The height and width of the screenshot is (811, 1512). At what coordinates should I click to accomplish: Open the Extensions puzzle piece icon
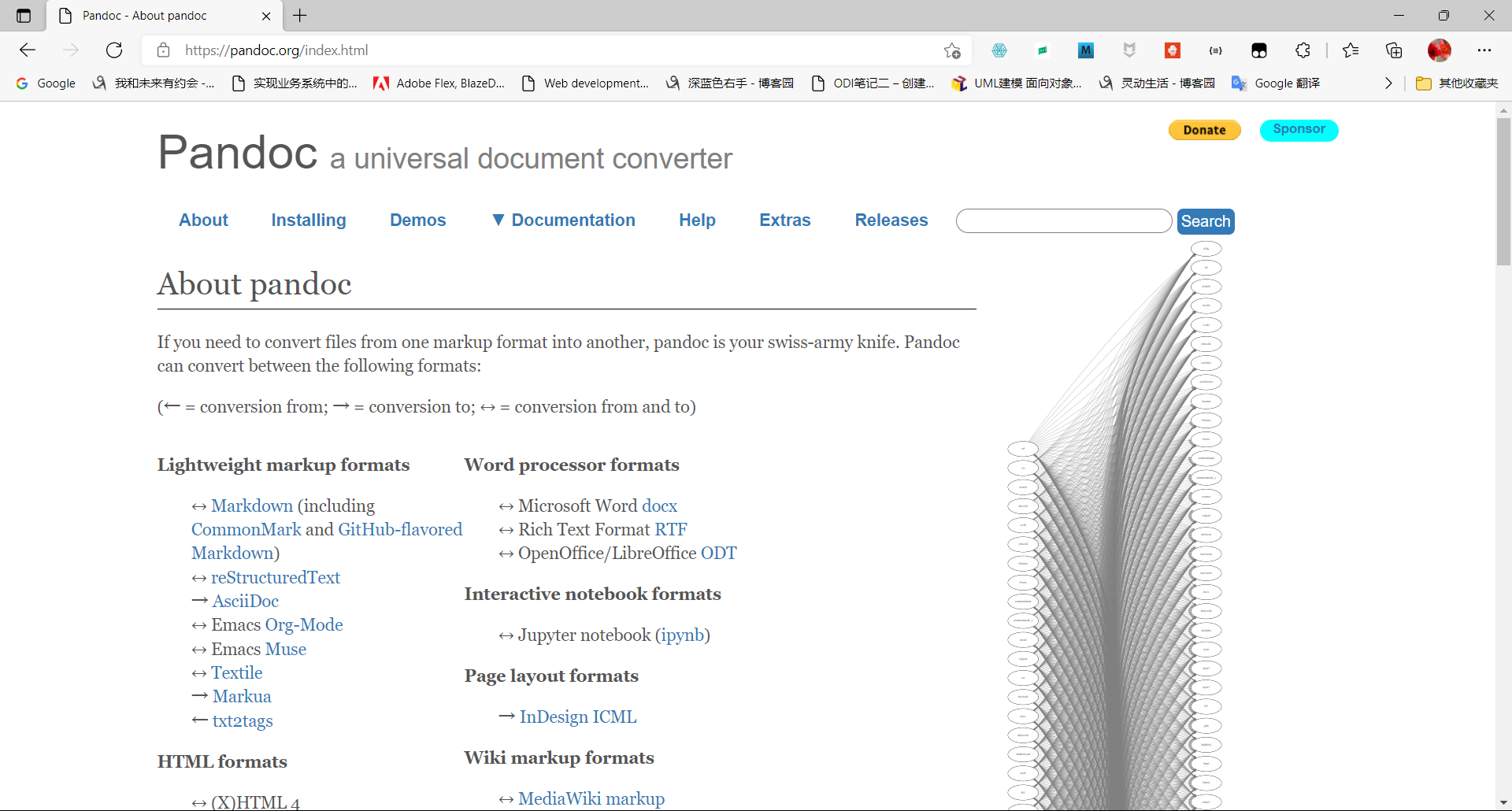pos(1303,50)
